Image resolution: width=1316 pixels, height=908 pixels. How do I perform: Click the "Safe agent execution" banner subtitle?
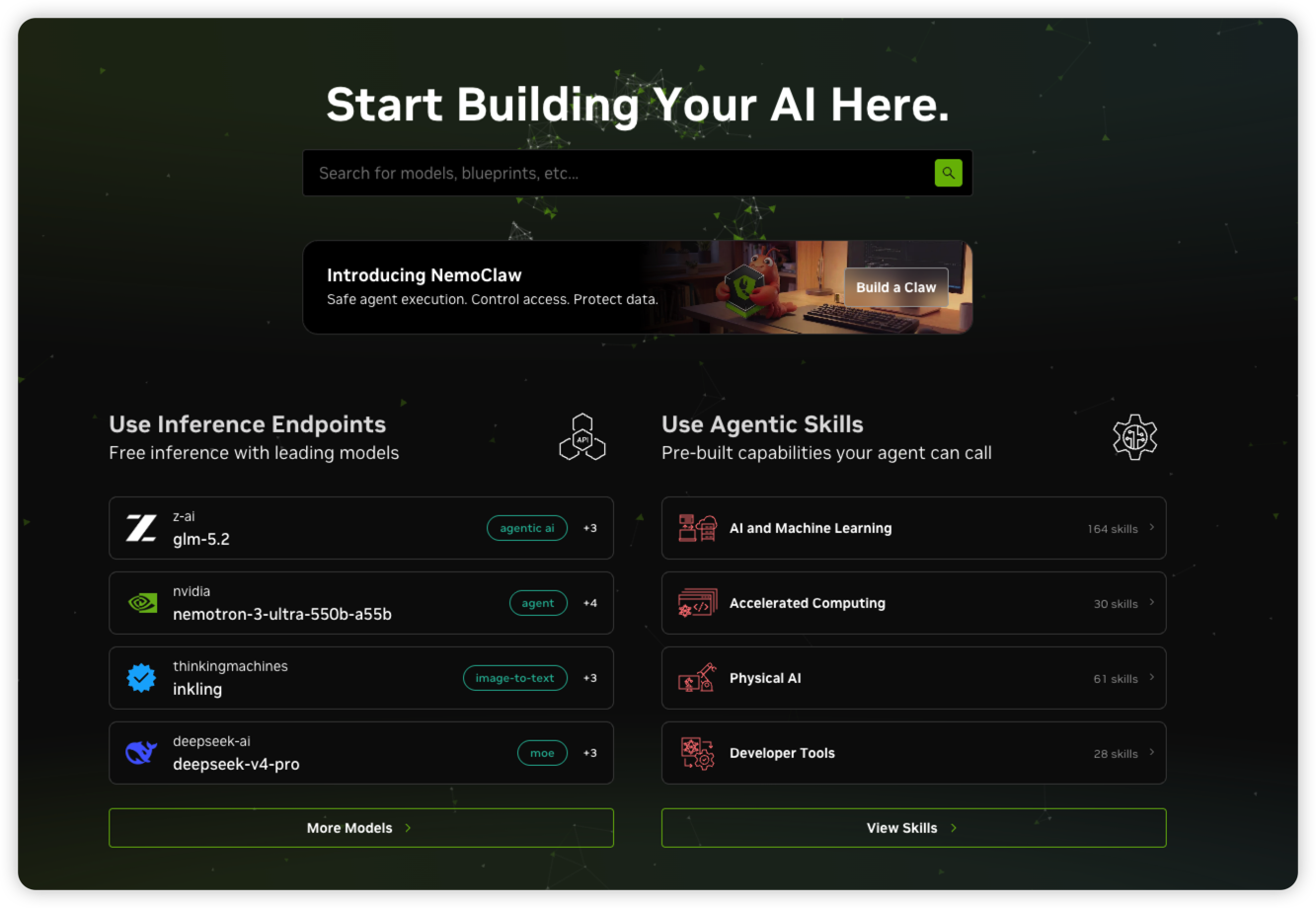[493, 299]
